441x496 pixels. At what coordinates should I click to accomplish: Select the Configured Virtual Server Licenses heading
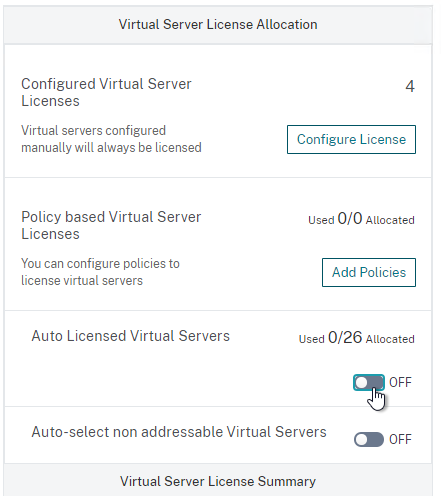(x=106, y=92)
